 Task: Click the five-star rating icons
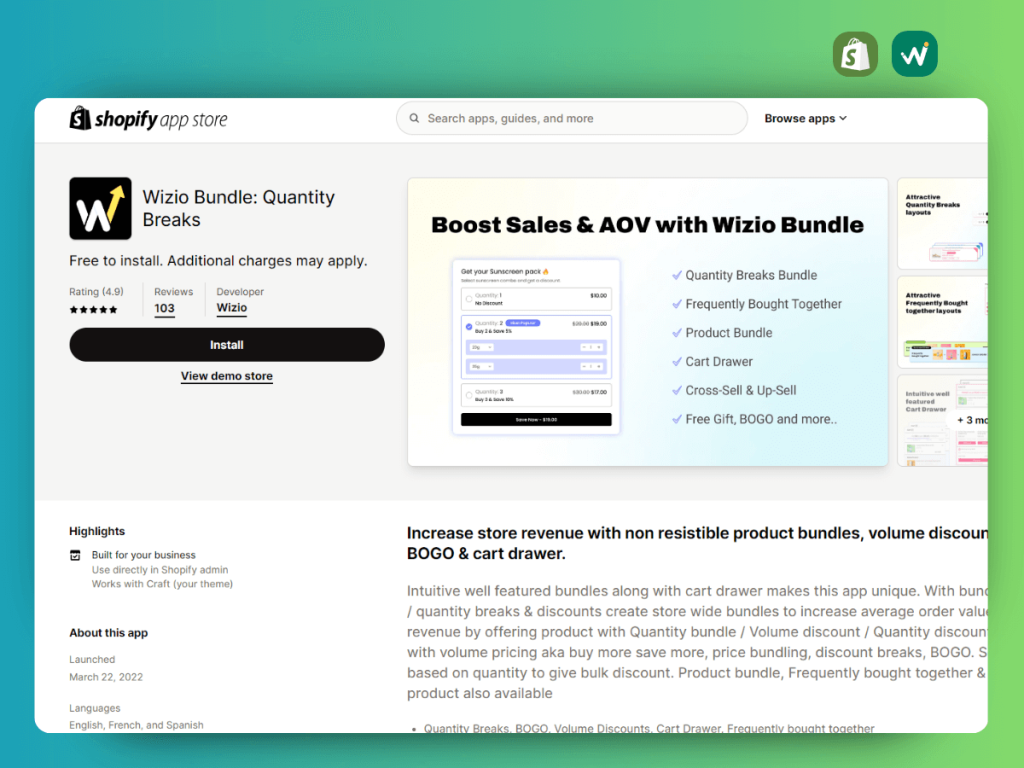coord(93,310)
